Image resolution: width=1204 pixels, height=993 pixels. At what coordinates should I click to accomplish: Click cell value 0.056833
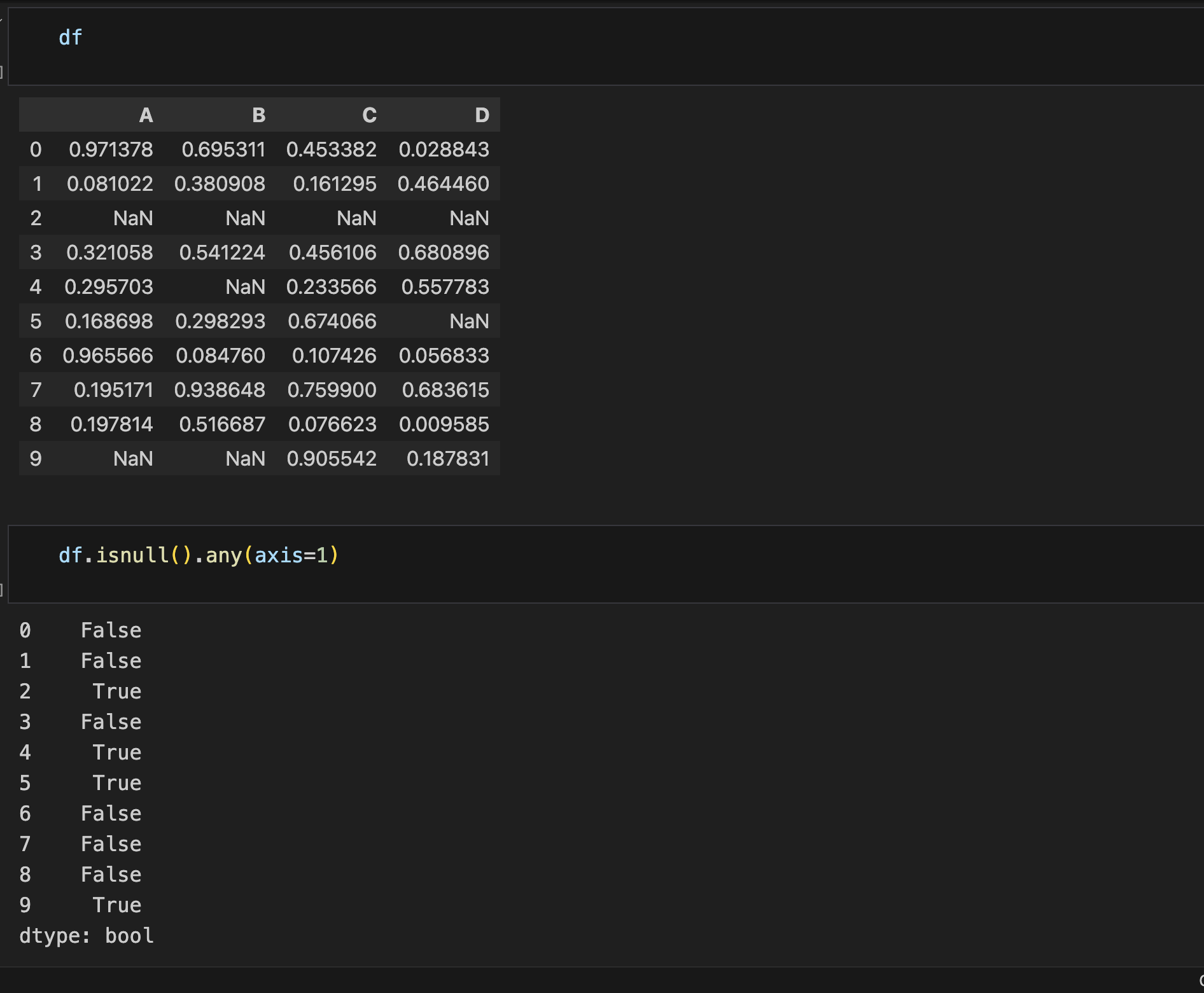click(x=444, y=356)
